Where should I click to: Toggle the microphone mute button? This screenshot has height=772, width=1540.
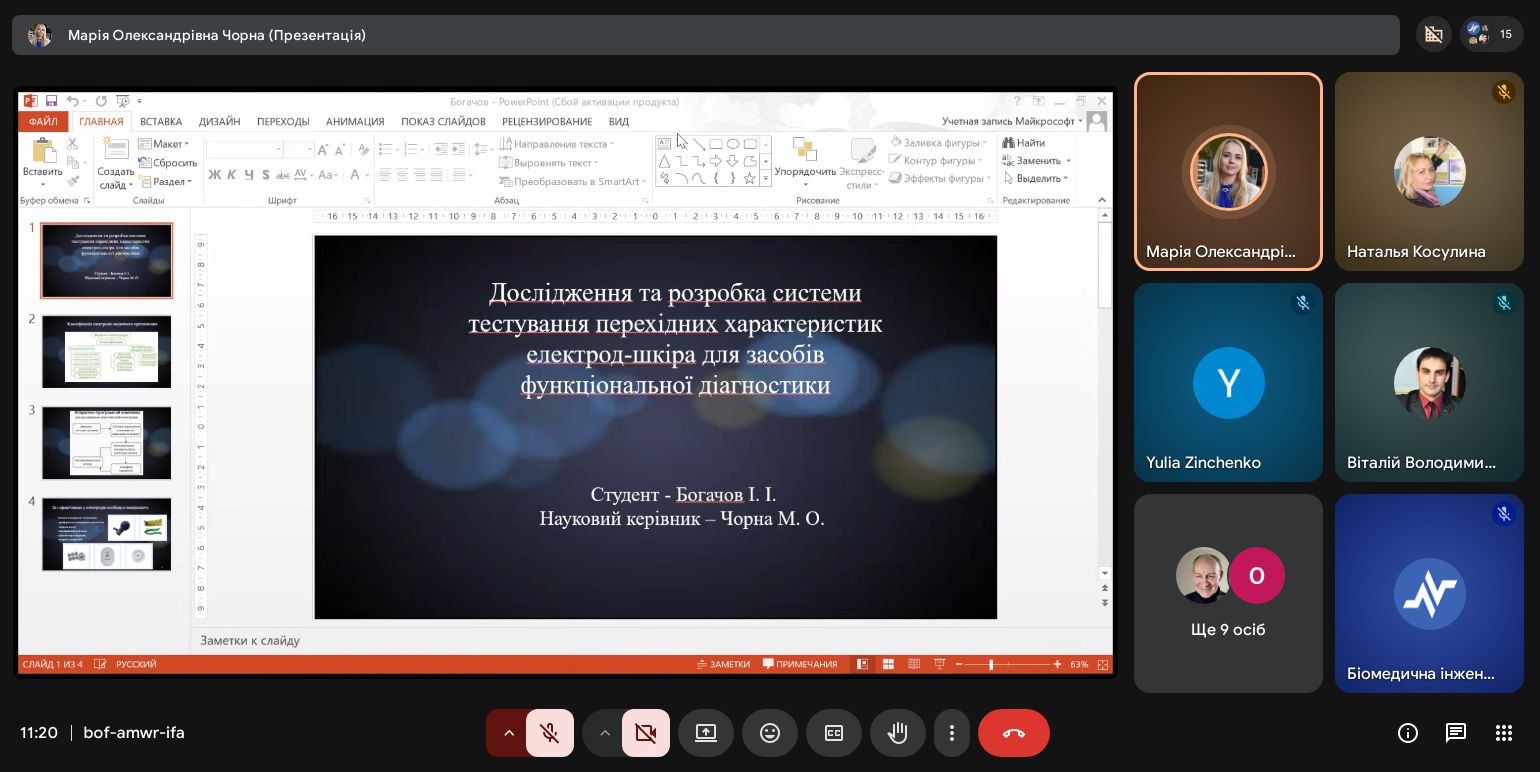(x=549, y=733)
